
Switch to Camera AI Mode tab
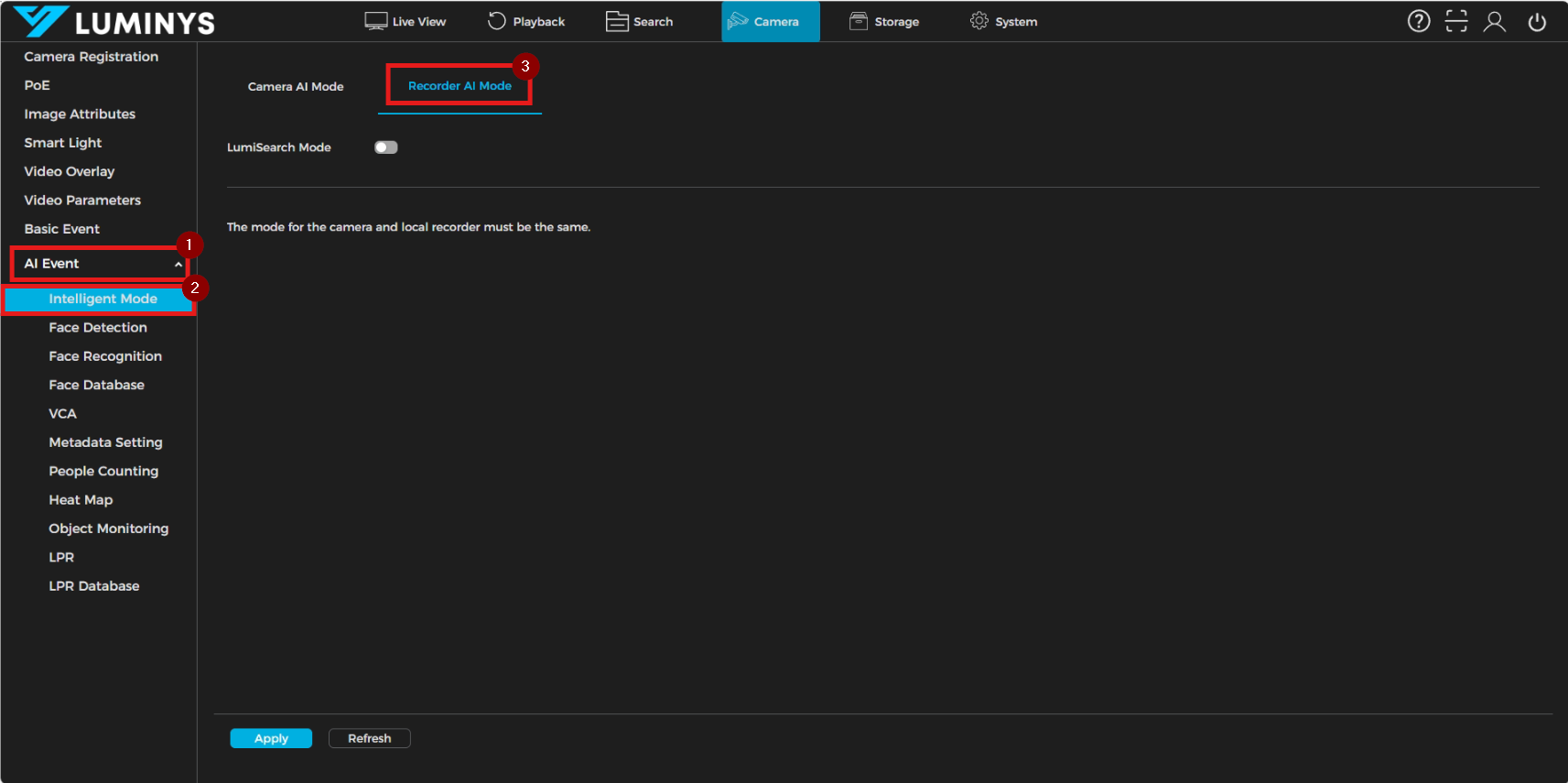pos(296,86)
